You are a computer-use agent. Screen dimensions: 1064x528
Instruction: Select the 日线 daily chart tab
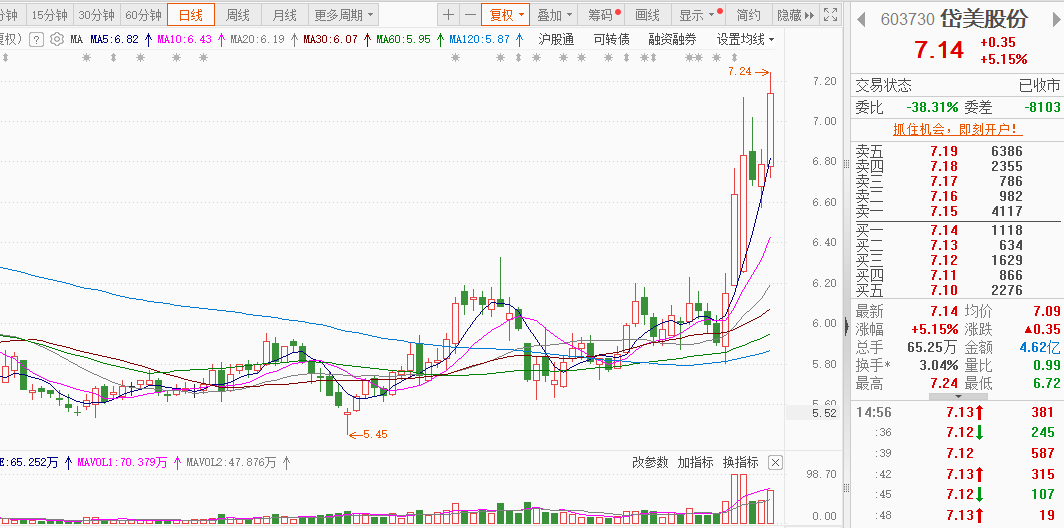191,14
